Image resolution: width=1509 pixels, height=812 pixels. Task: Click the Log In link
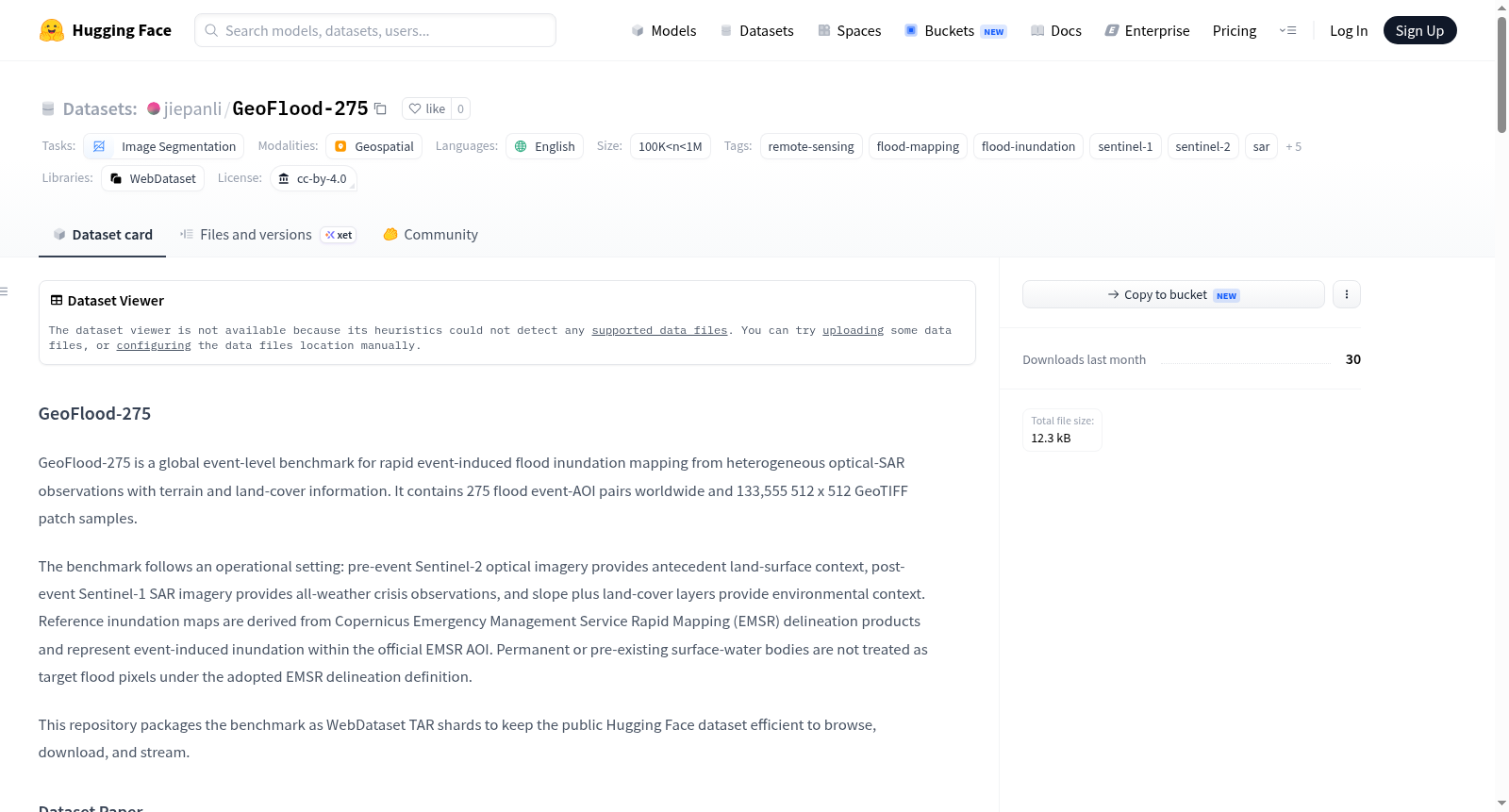tap(1349, 30)
